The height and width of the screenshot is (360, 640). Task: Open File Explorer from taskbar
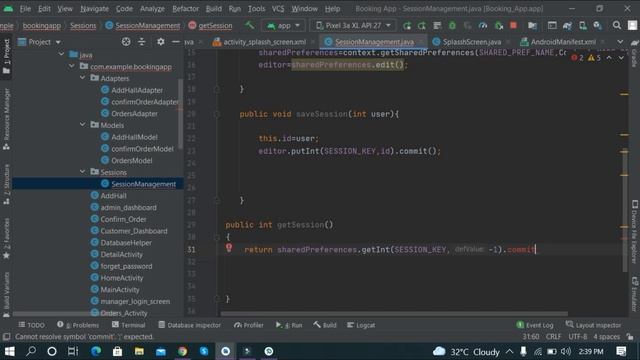[139, 351]
